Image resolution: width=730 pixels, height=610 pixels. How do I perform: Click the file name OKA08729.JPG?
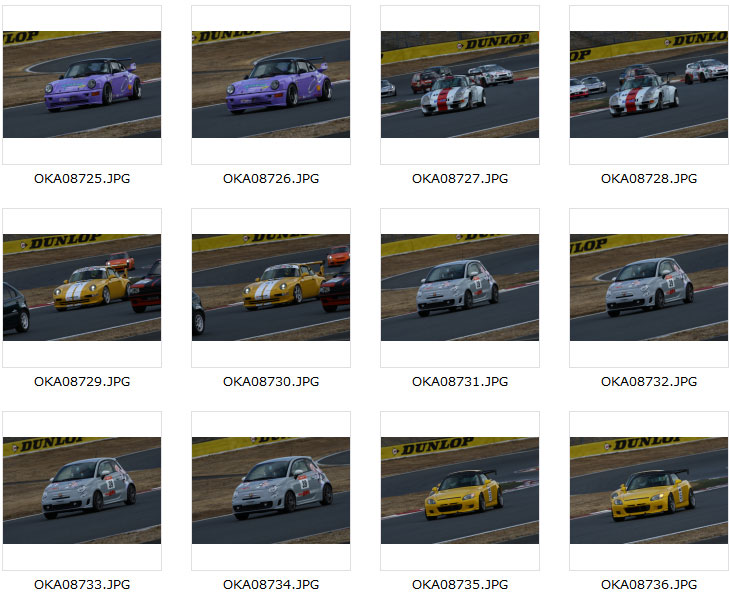82,382
